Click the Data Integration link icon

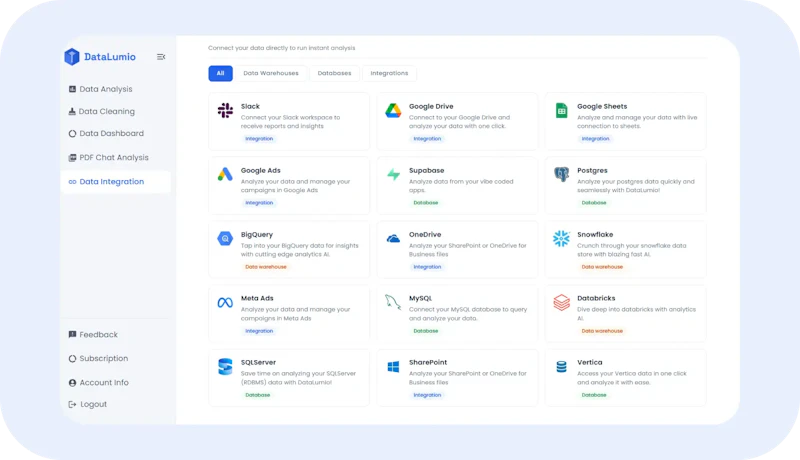point(72,182)
